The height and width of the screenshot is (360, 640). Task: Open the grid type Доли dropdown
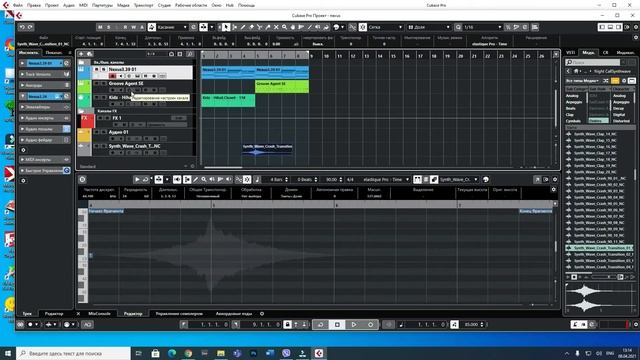click(x=429, y=27)
